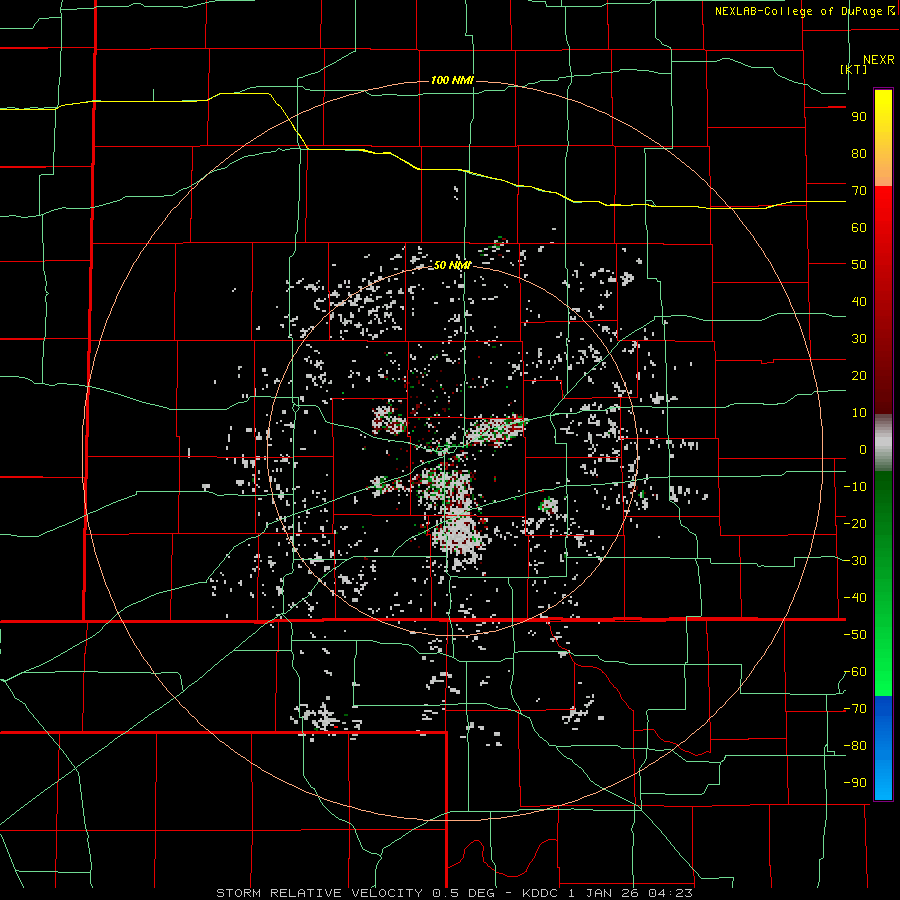Pick the gray zero-velocity color bar segment
The image size is (900, 900).
(x=883, y=443)
